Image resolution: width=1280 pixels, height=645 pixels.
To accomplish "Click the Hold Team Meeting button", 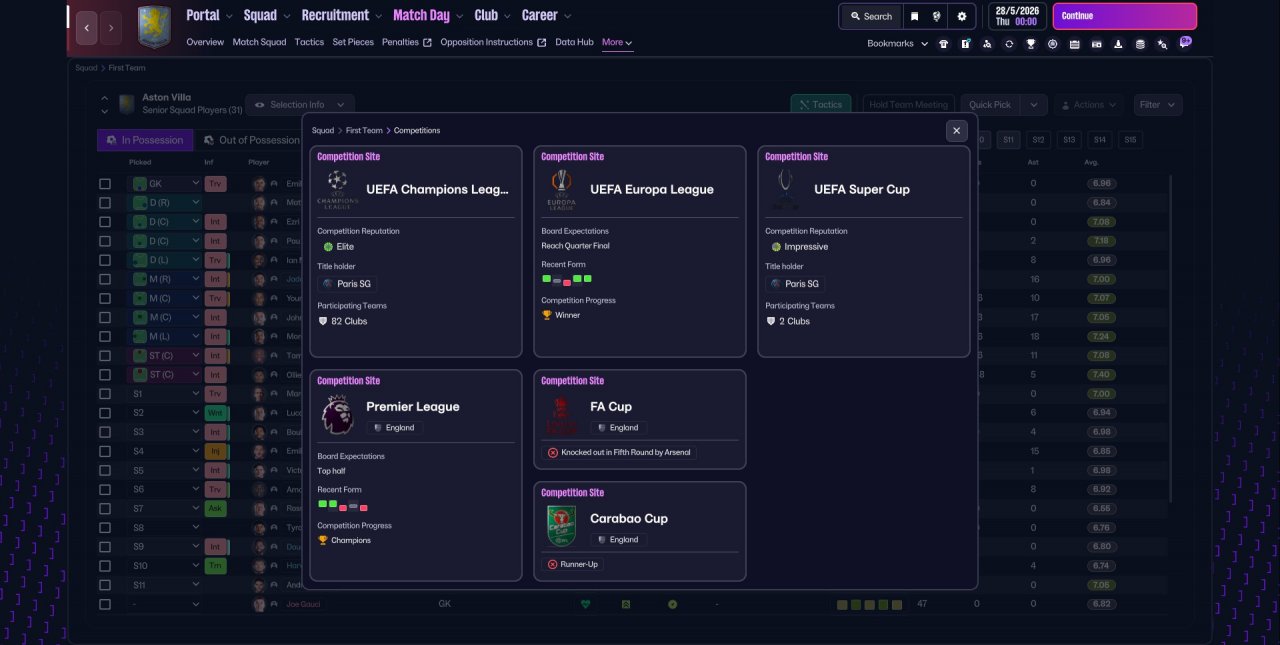I will pos(908,105).
